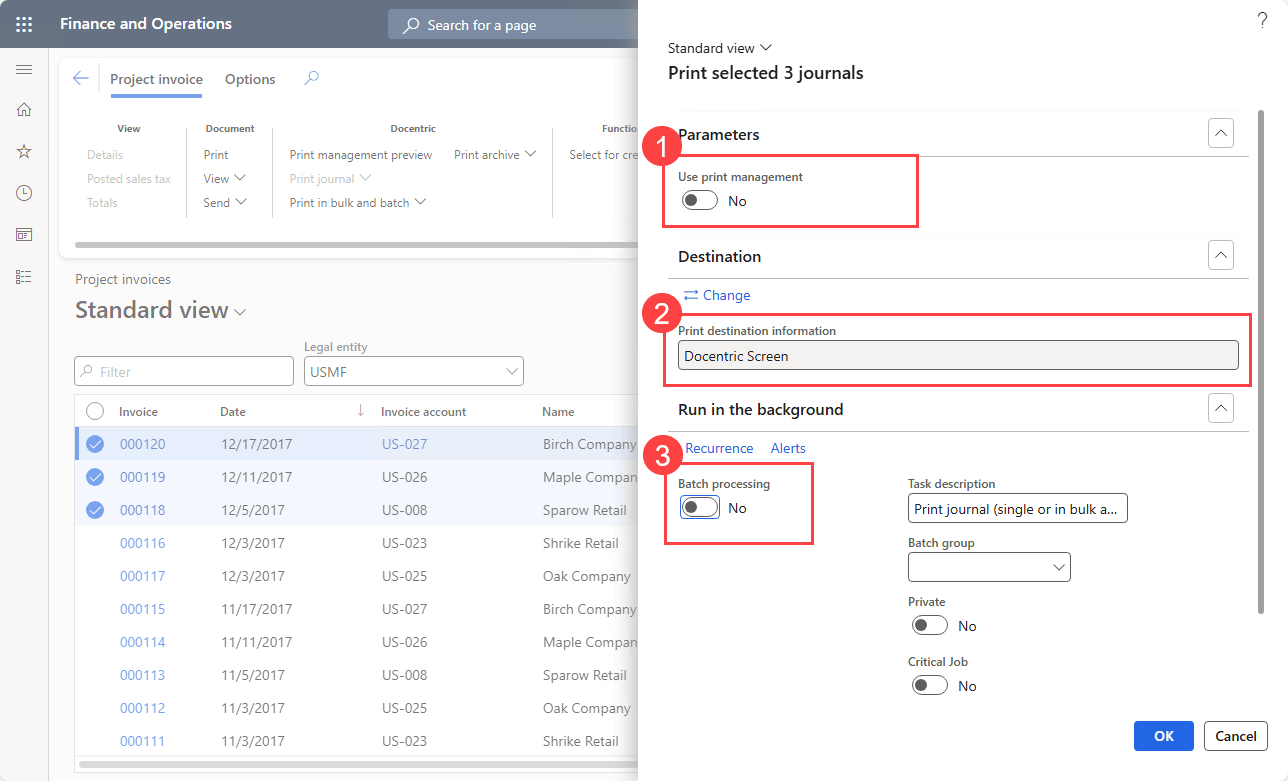The width and height of the screenshot is (1288, 781).
Task: Click the OK button
Action: pos(1163,736)
